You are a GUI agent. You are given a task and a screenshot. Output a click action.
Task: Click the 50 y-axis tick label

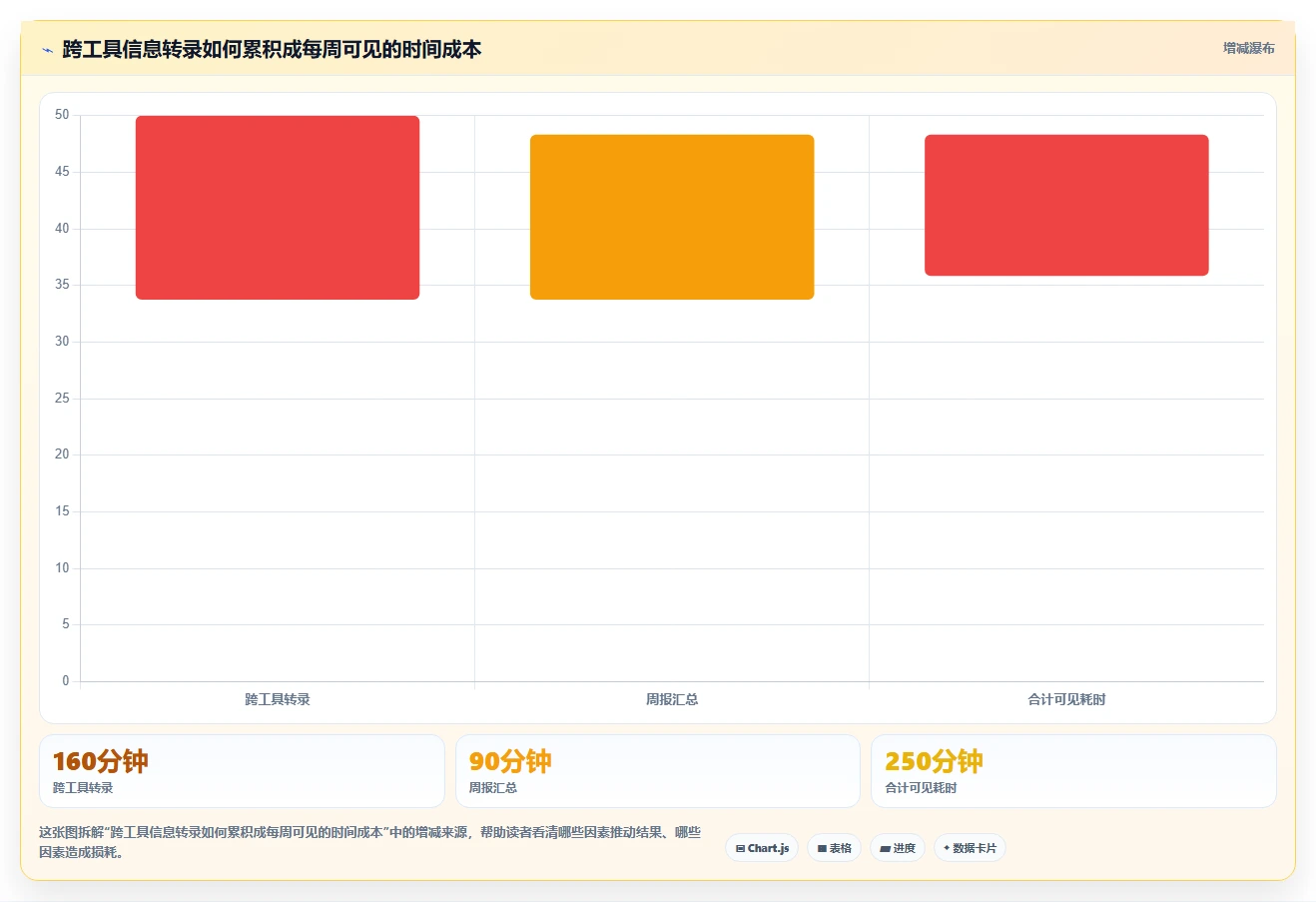[x=62, y=115]
